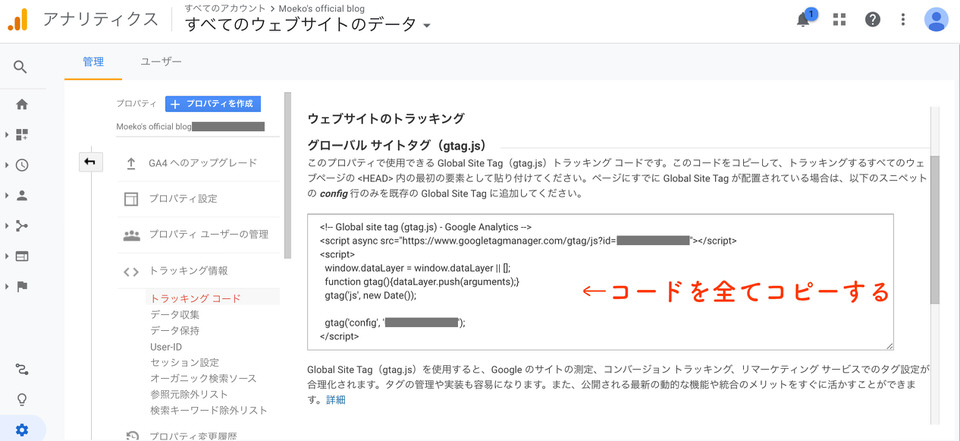Select セッション設定 menu item
The image size is (960, 441).
184,363
